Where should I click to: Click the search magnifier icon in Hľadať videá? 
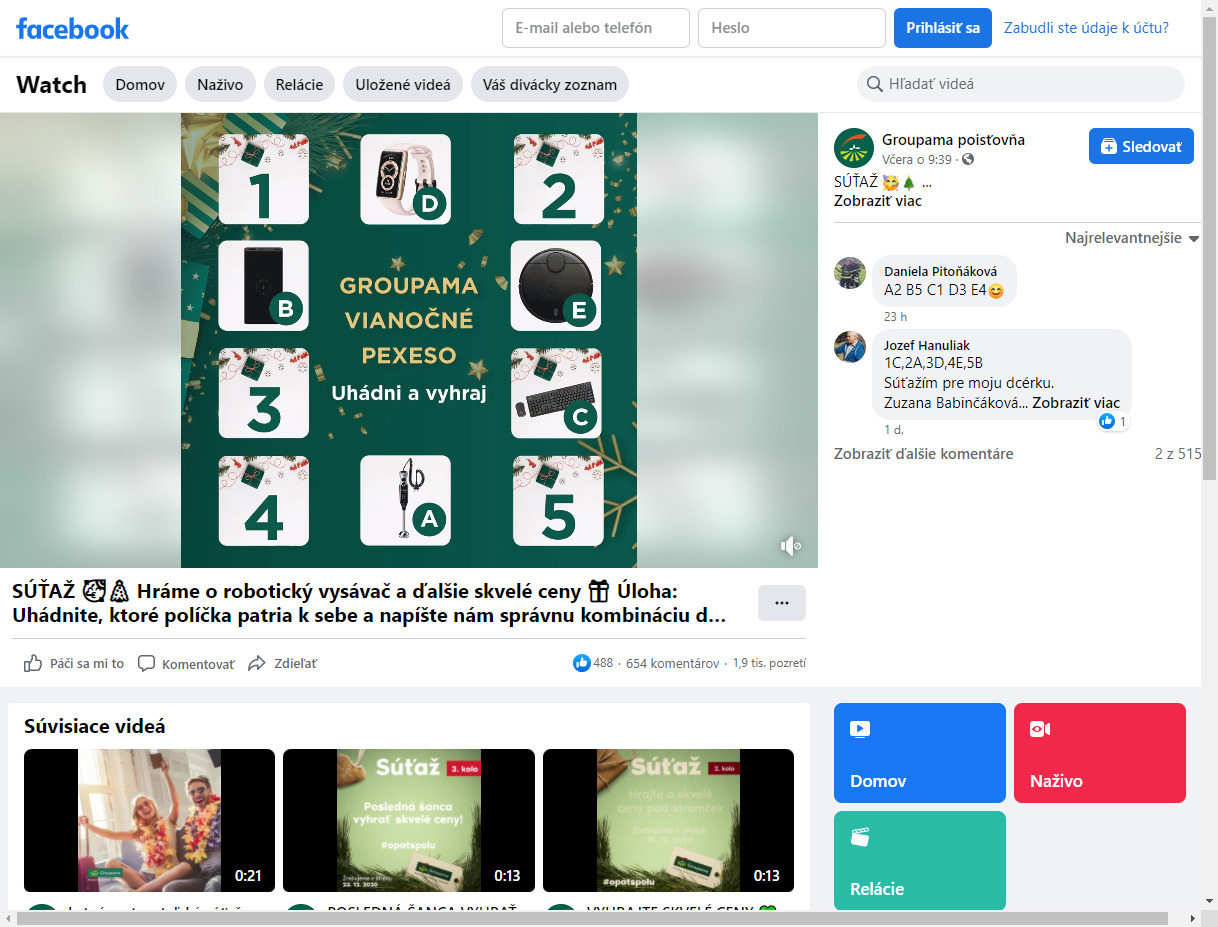click(x=875, y=84)
